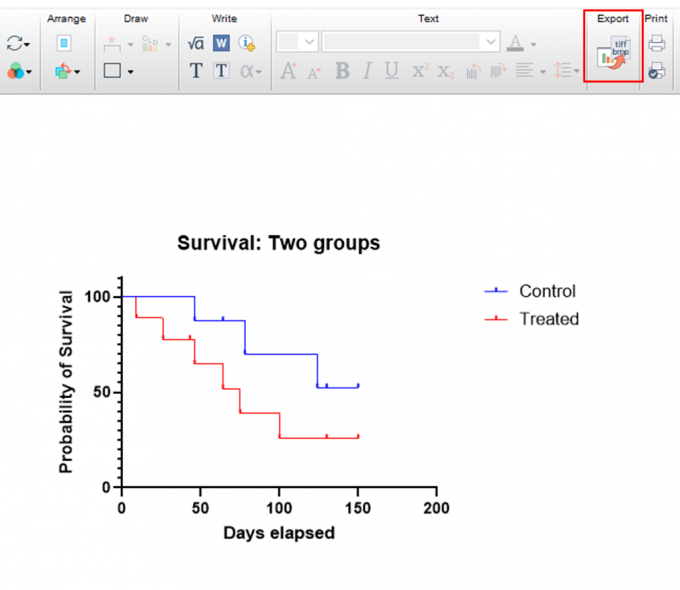
Task: Open the color scheme circles dropdown
Action: [x=19, y=71]
